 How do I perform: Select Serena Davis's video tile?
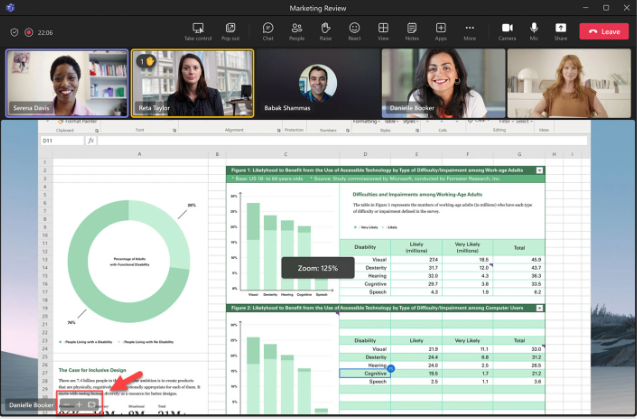point(66,84)
